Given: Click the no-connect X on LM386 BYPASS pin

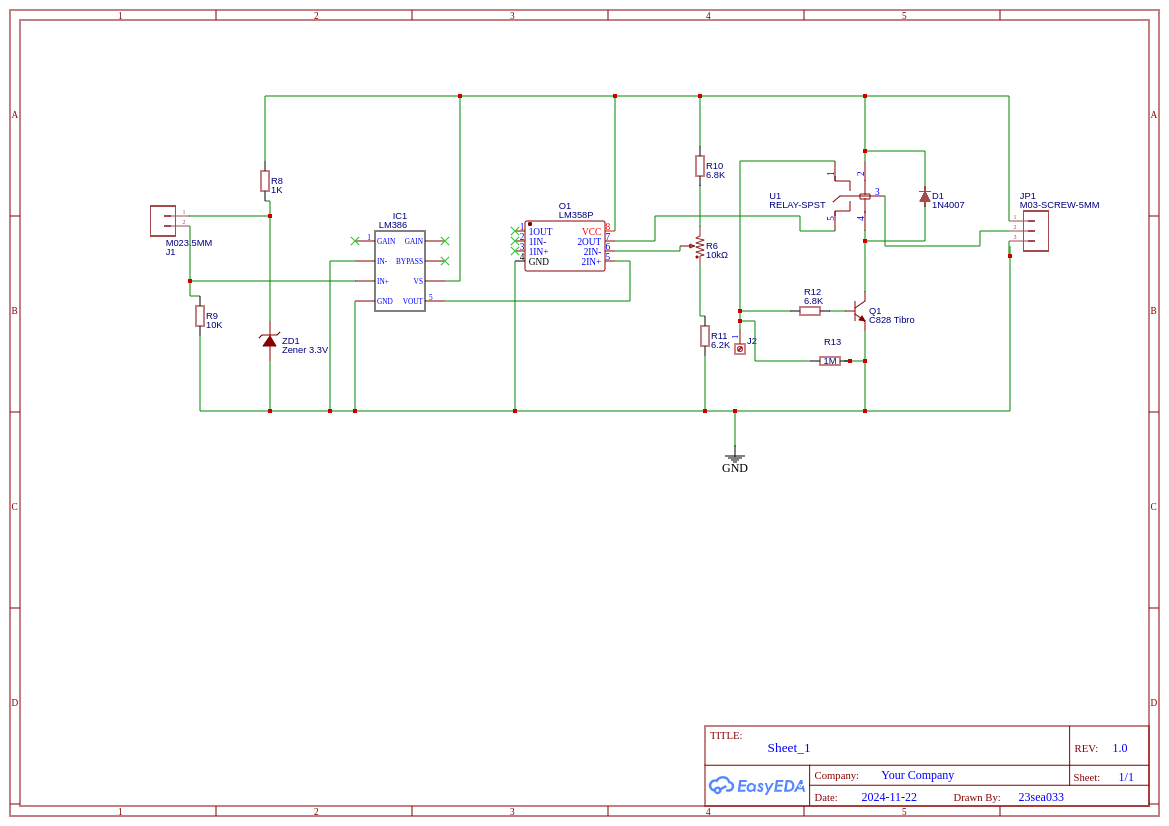Looking at the screenshot, I should pyautogui.click(x=445, y=261).
